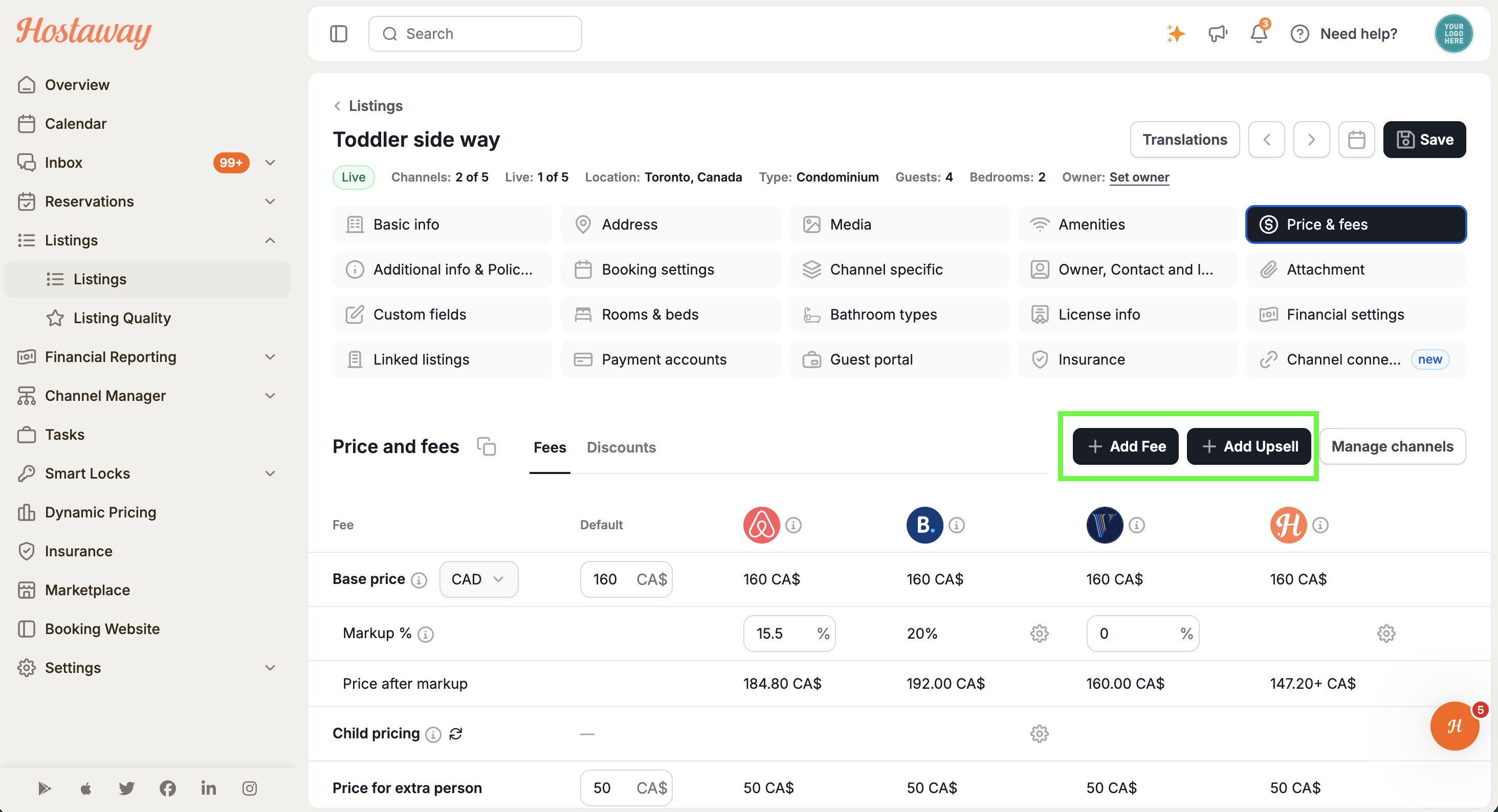Collapse the Listings sidebar section
Screen dimensions: 1498x812
pyautogui.click(x=270, y=240)
